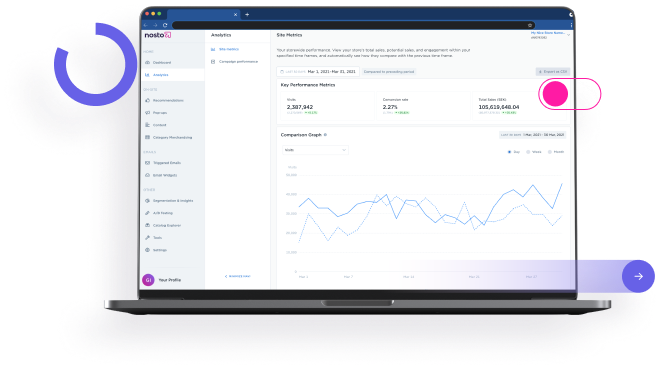Select the Month radio button
Screen dimensions: 661x369
click(550, 152)
